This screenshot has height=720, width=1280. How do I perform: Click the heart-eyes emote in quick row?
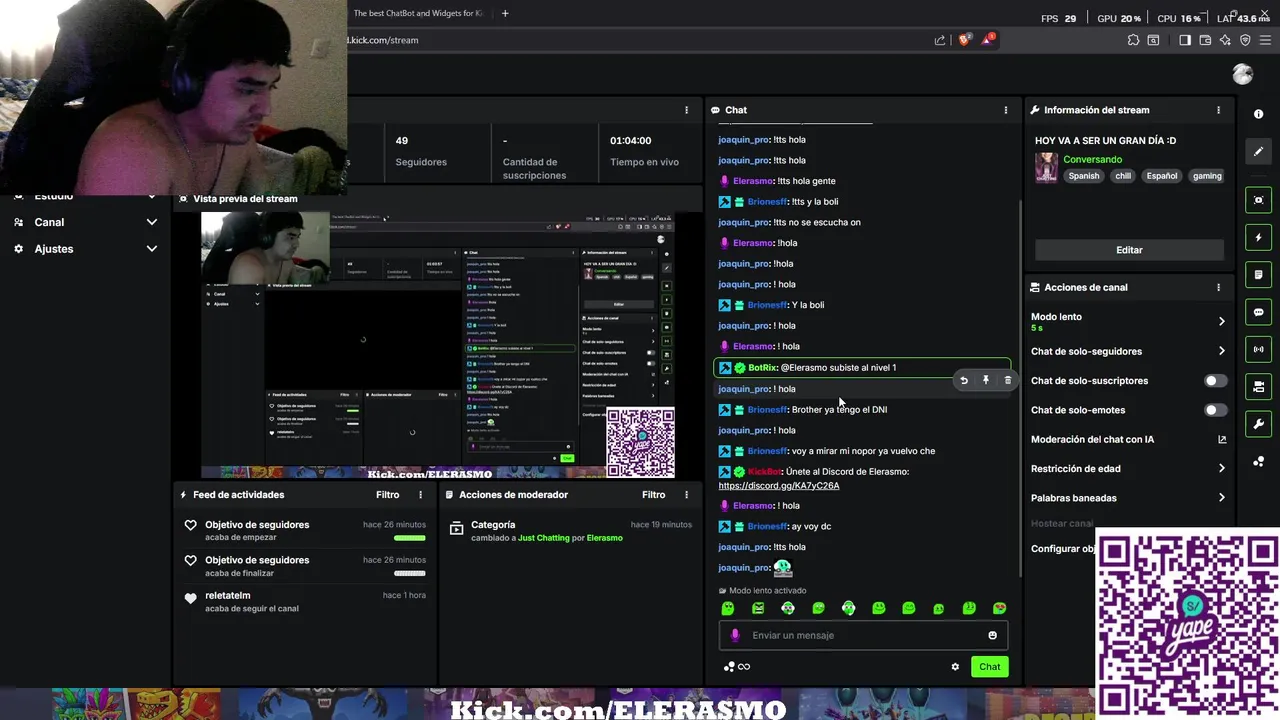click(x=999, y=608)
